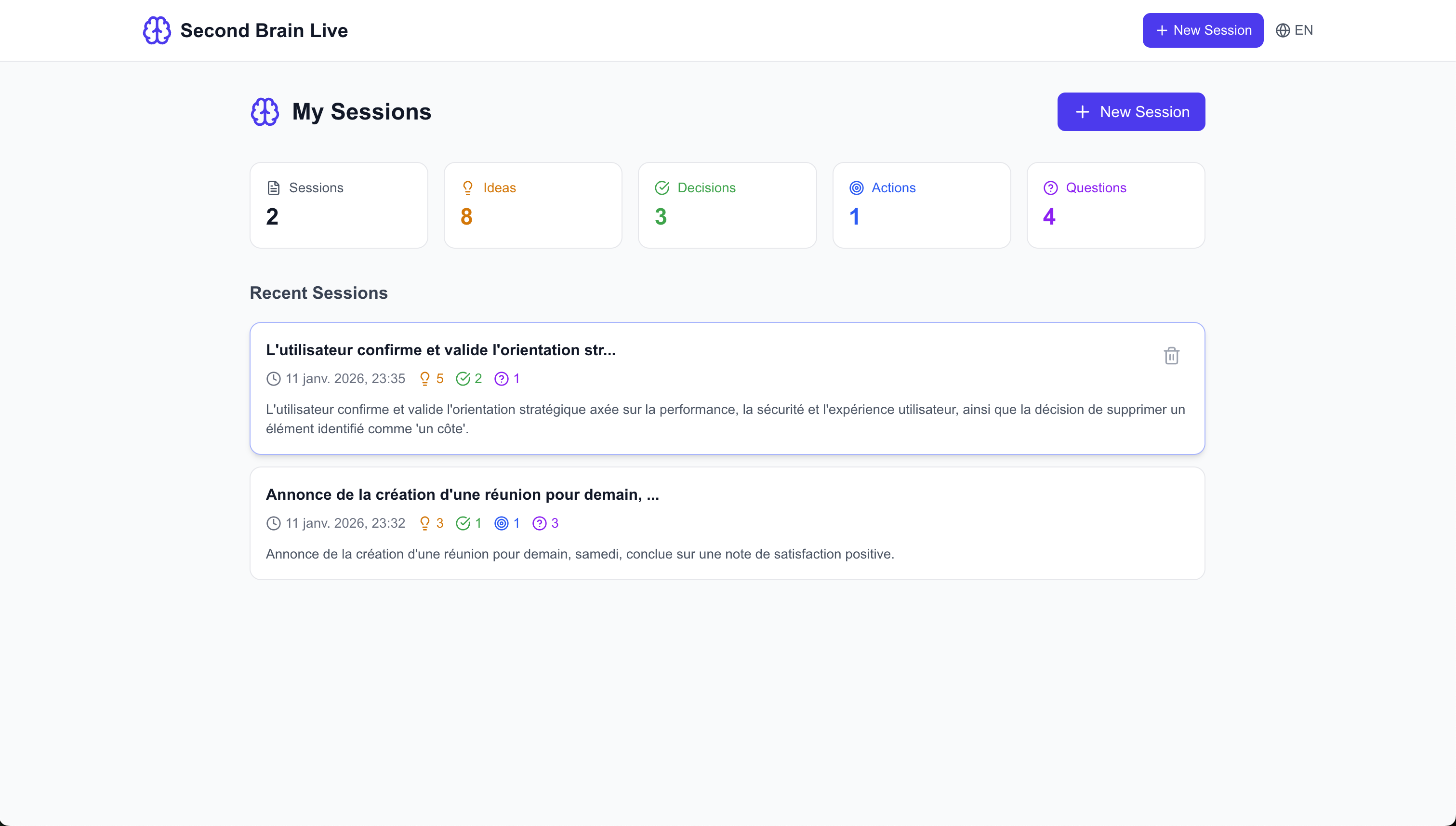Click the brain icon beside My Sessions

265,112
